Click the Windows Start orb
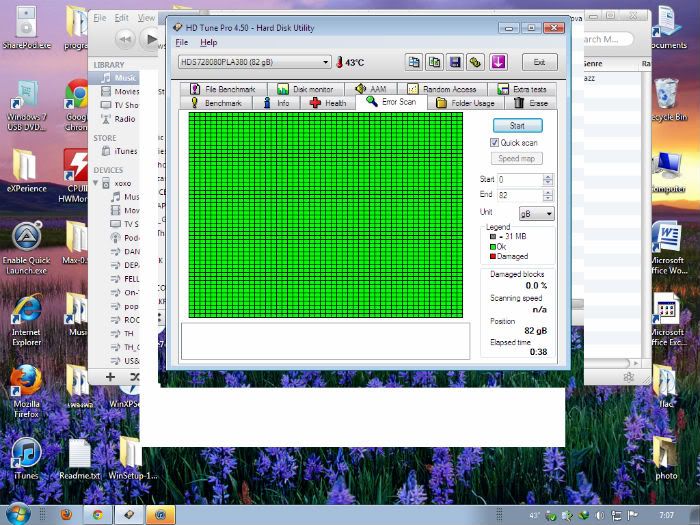700x525 pixels. click(17, 514)
